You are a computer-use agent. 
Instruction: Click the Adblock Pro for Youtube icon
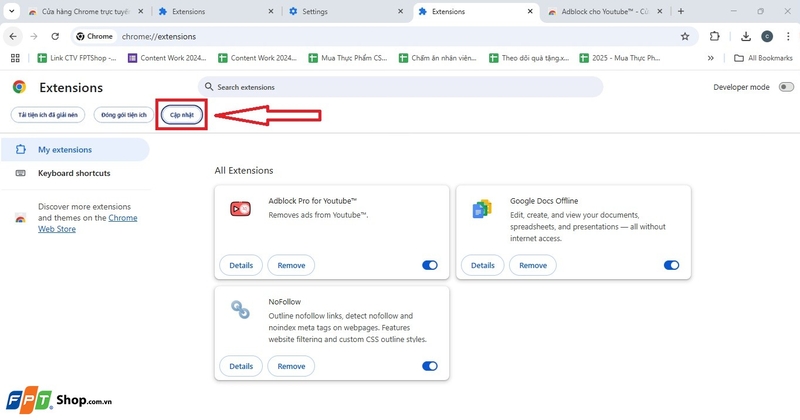coord(240,208)
